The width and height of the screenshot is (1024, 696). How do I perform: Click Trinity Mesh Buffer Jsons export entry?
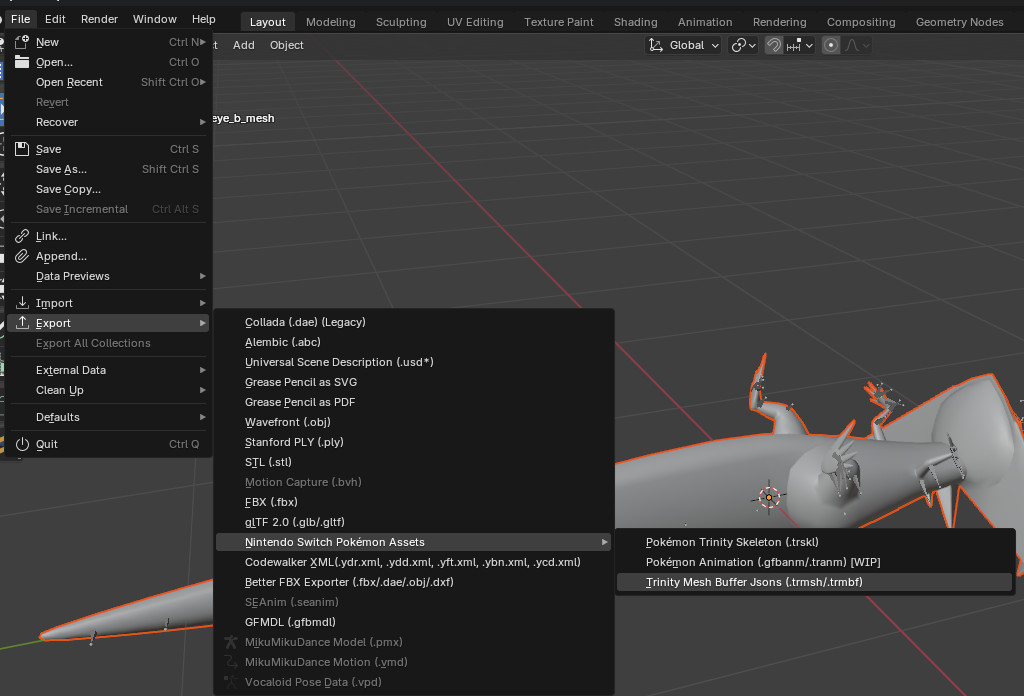click(x=753, y=582)
